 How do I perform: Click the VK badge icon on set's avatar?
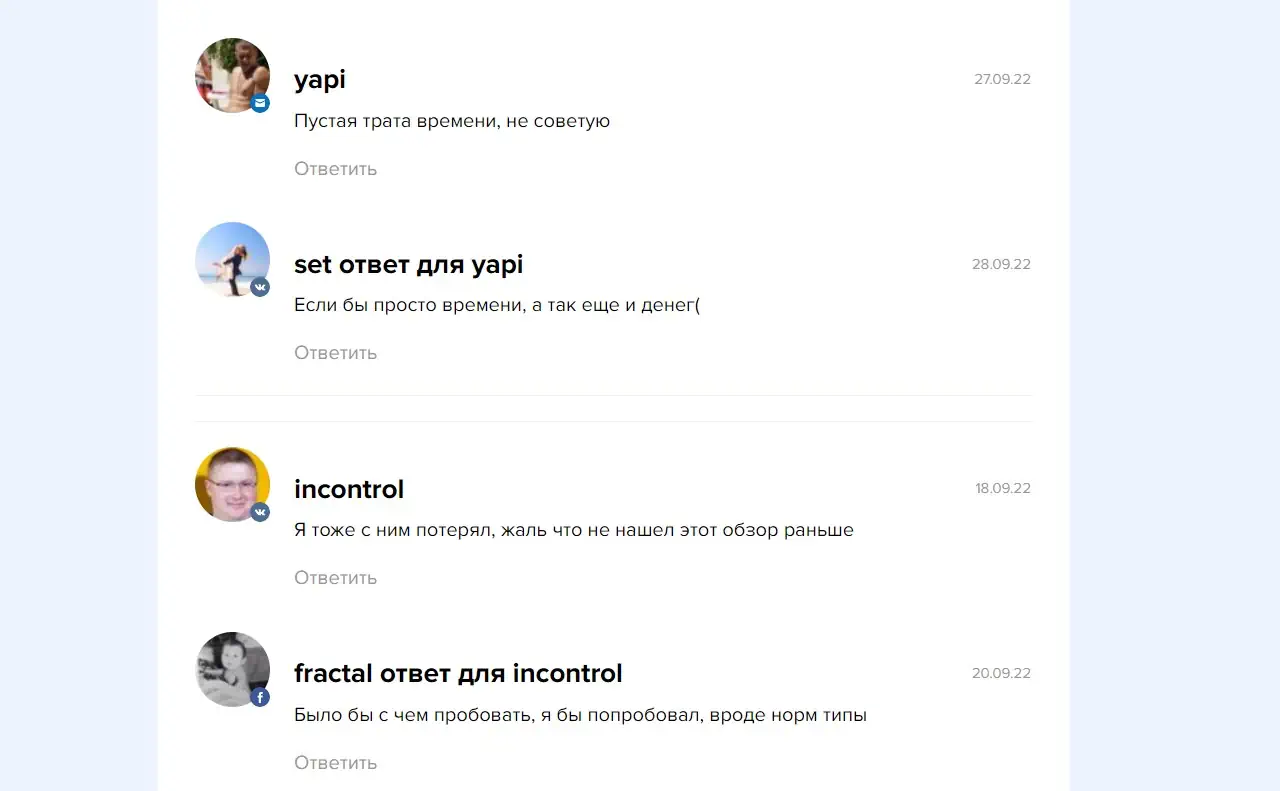coord(260,288)
